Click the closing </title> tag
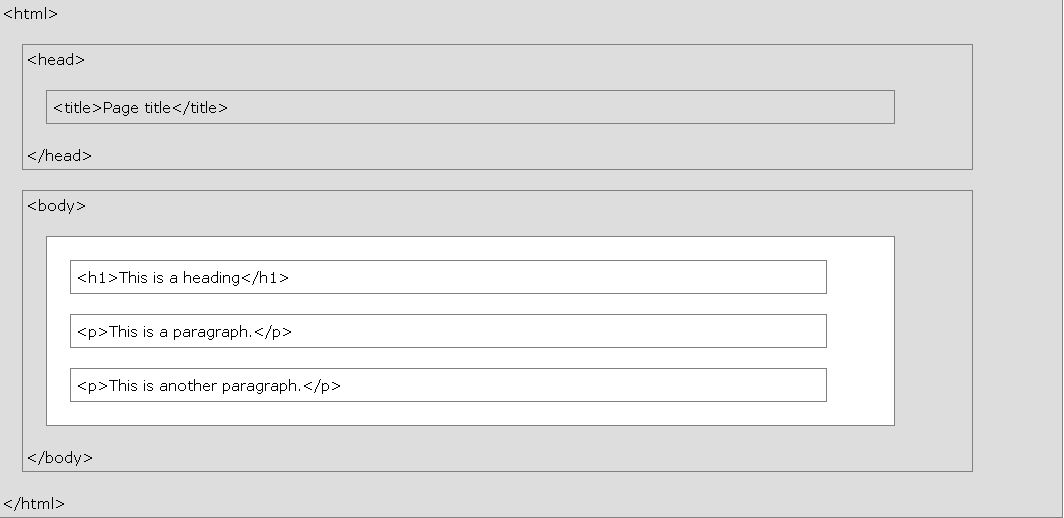 coord(200,108)
